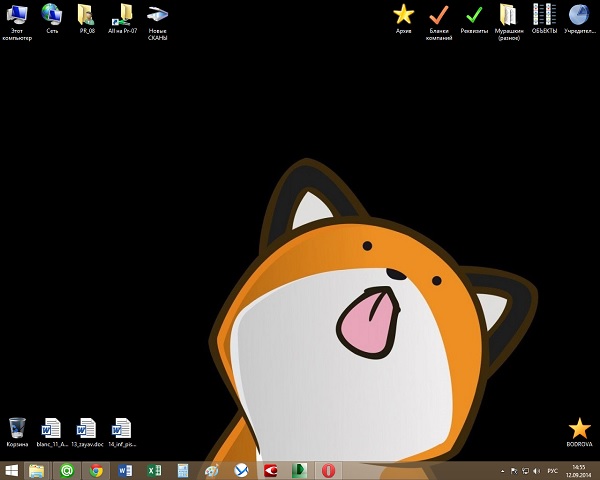Image resolution: width=600 pixels, height=480 pixels.
Task: Launch Excel from the taskbar
Action: point(154,470)
